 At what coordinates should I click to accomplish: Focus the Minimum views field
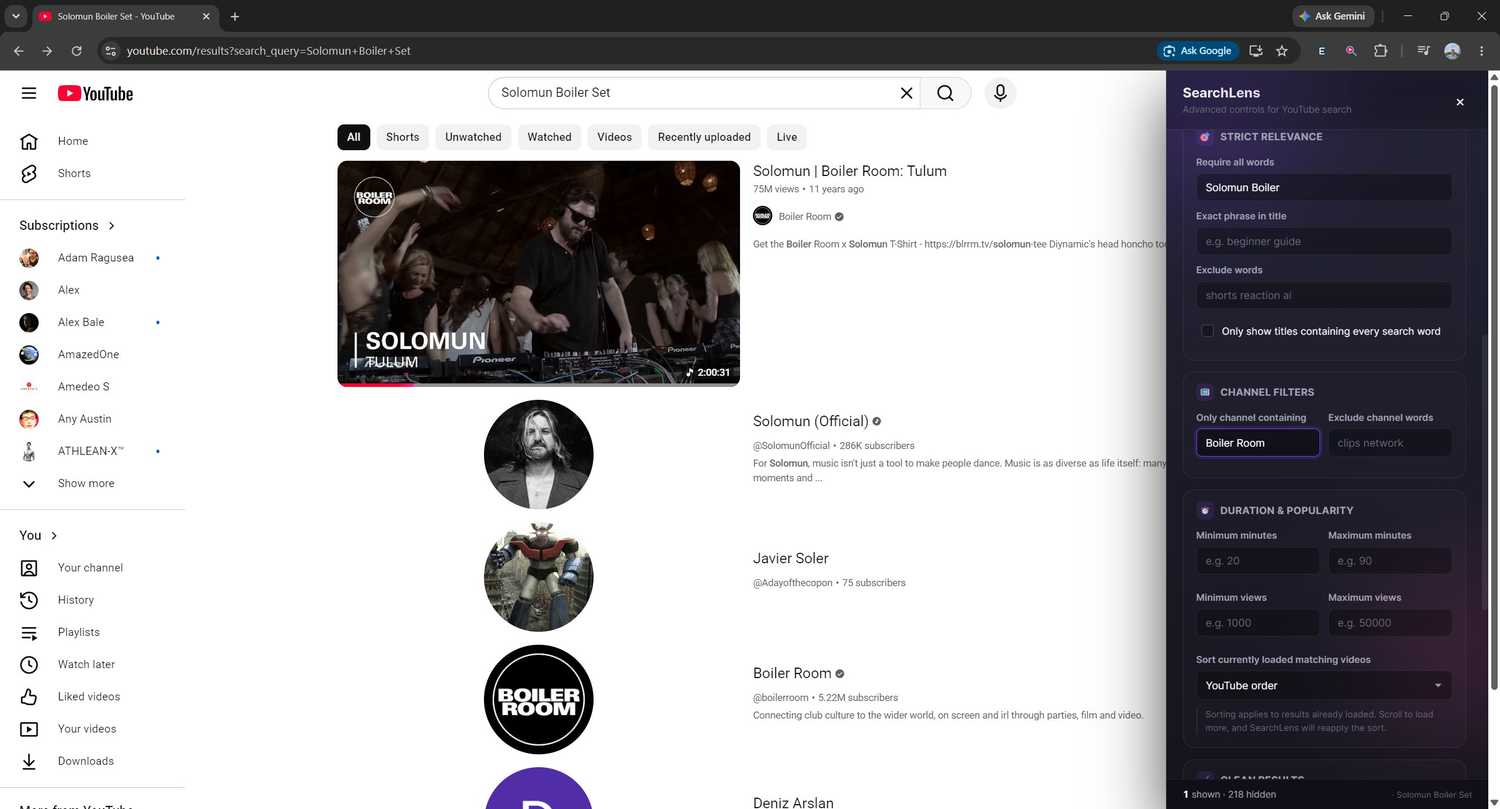[x=1258, y=623]
